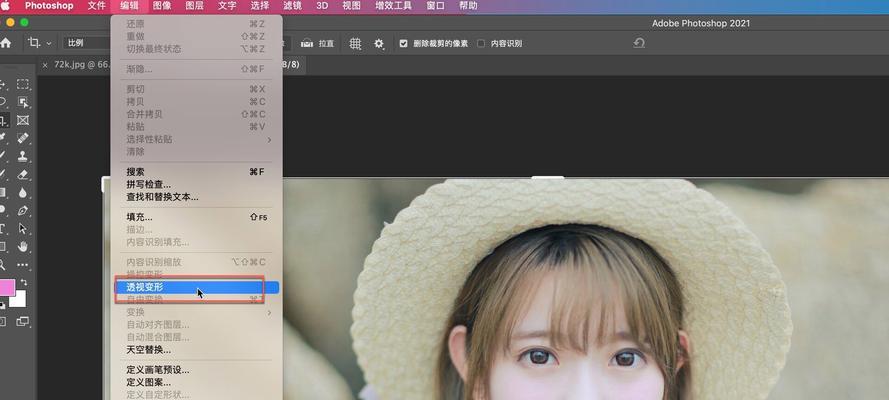Select the Eraser tool

click(23, 175)
